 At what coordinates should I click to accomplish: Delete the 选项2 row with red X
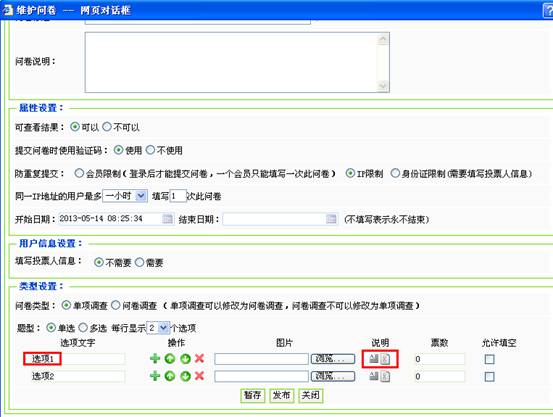[x=200, y=376]
